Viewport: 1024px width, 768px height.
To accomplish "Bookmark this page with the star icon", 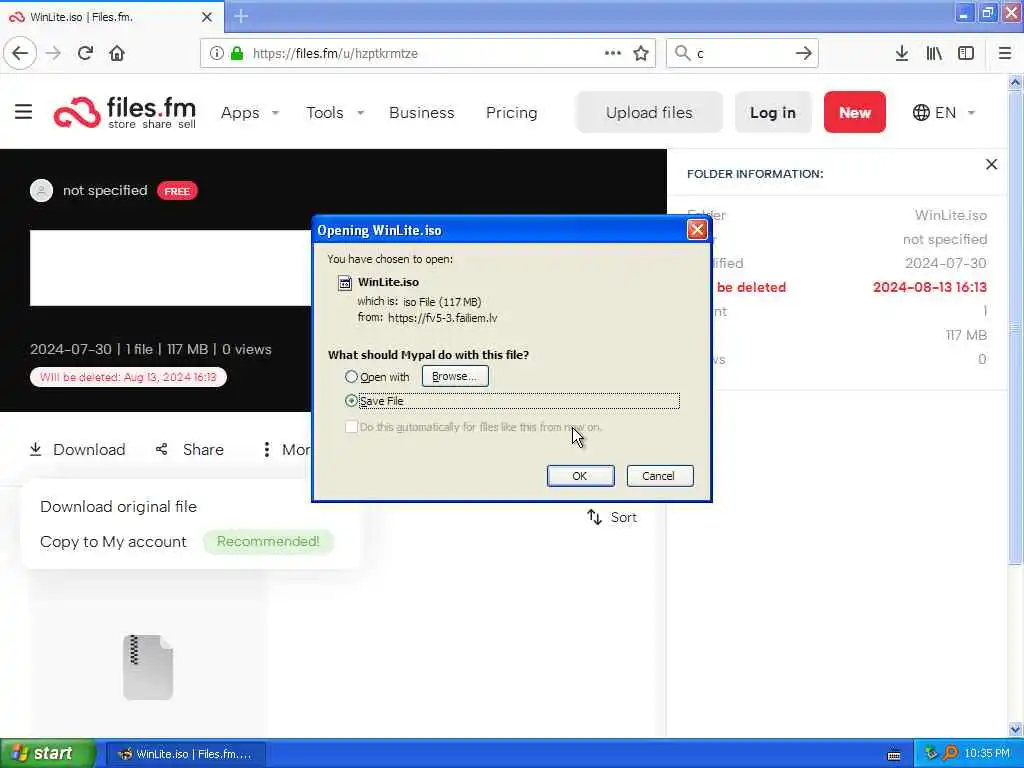I will click(641, 53).
